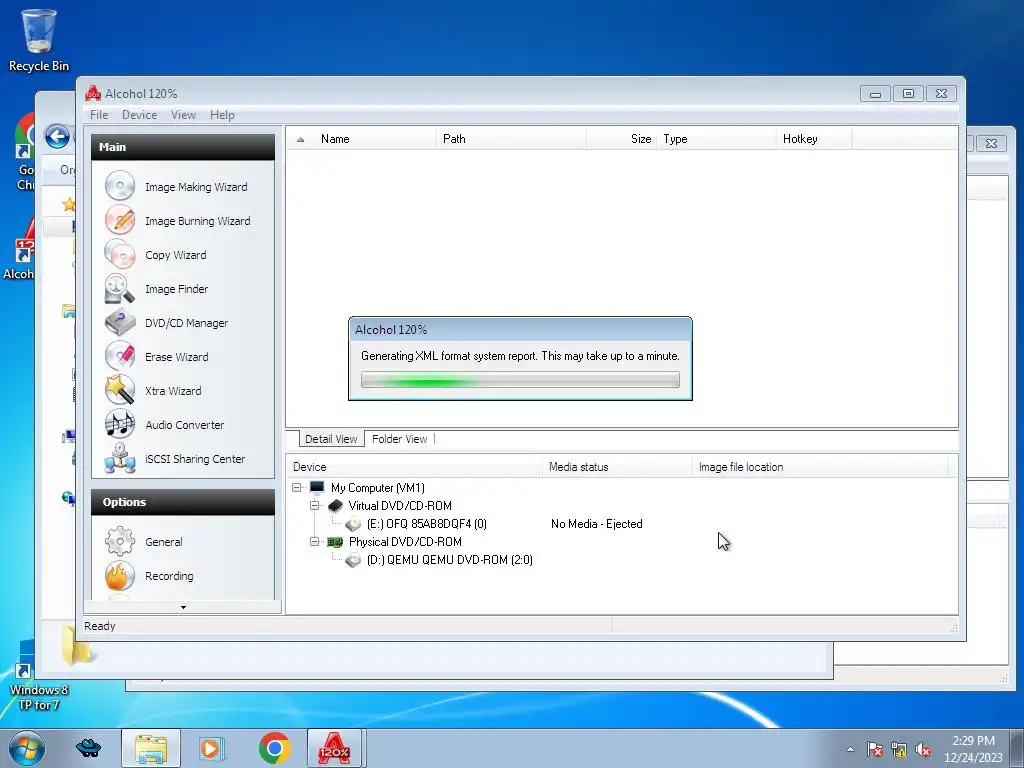Open the Help menu
Image resolution: width=1024 pixels, height=768 pixels.
[x=222, y=115]
